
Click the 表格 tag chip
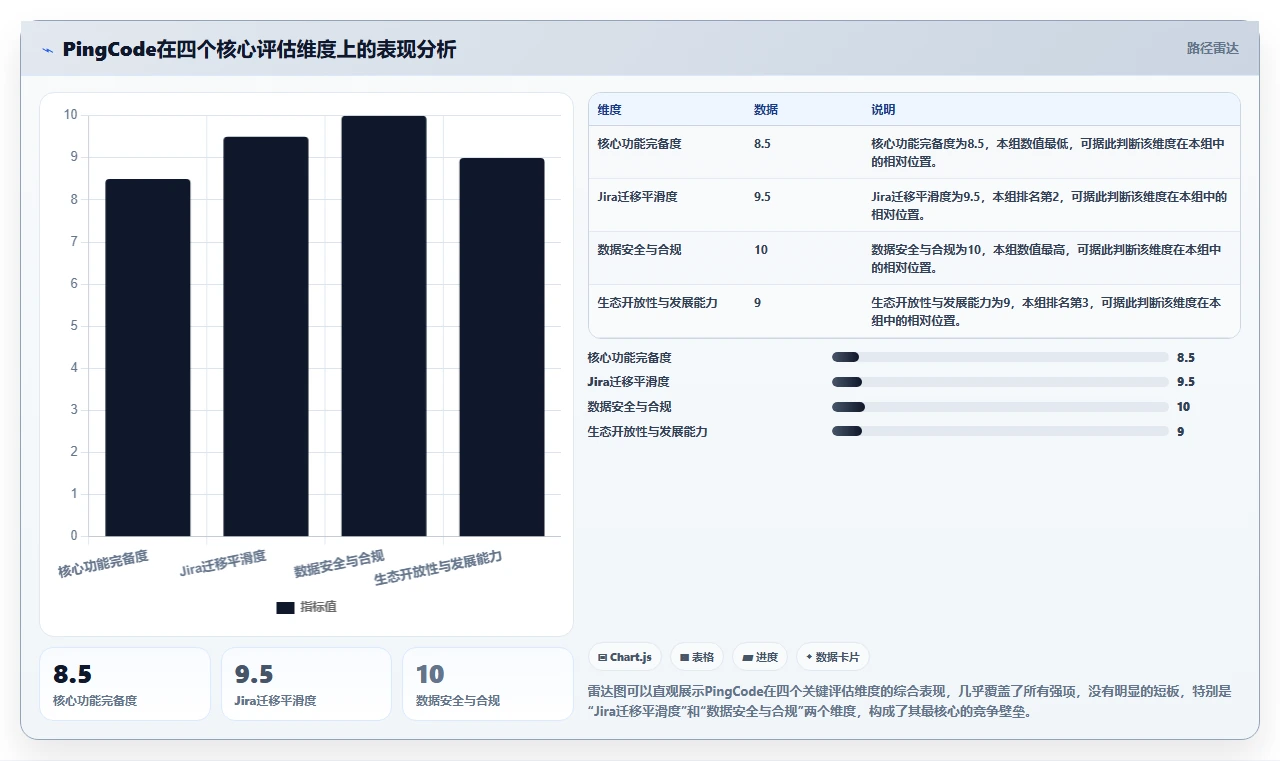[696, 657]
